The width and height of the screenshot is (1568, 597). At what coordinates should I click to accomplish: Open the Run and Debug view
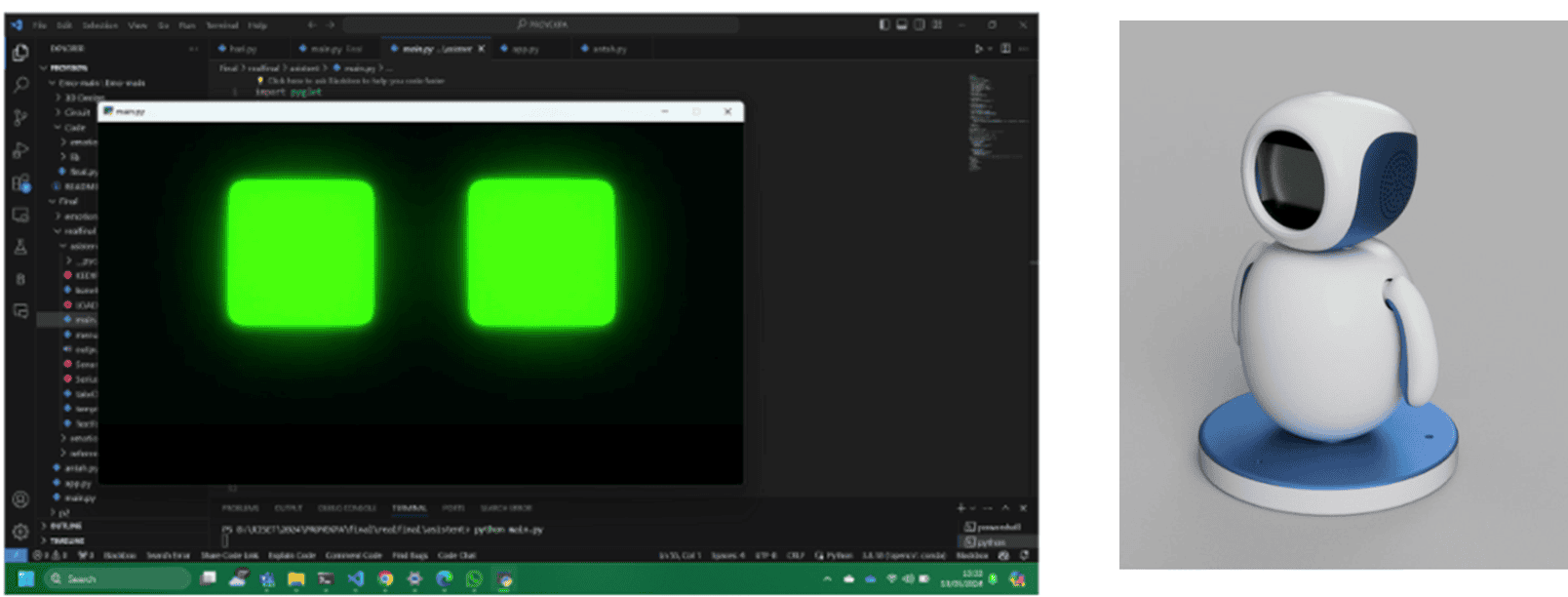(20, 150)
